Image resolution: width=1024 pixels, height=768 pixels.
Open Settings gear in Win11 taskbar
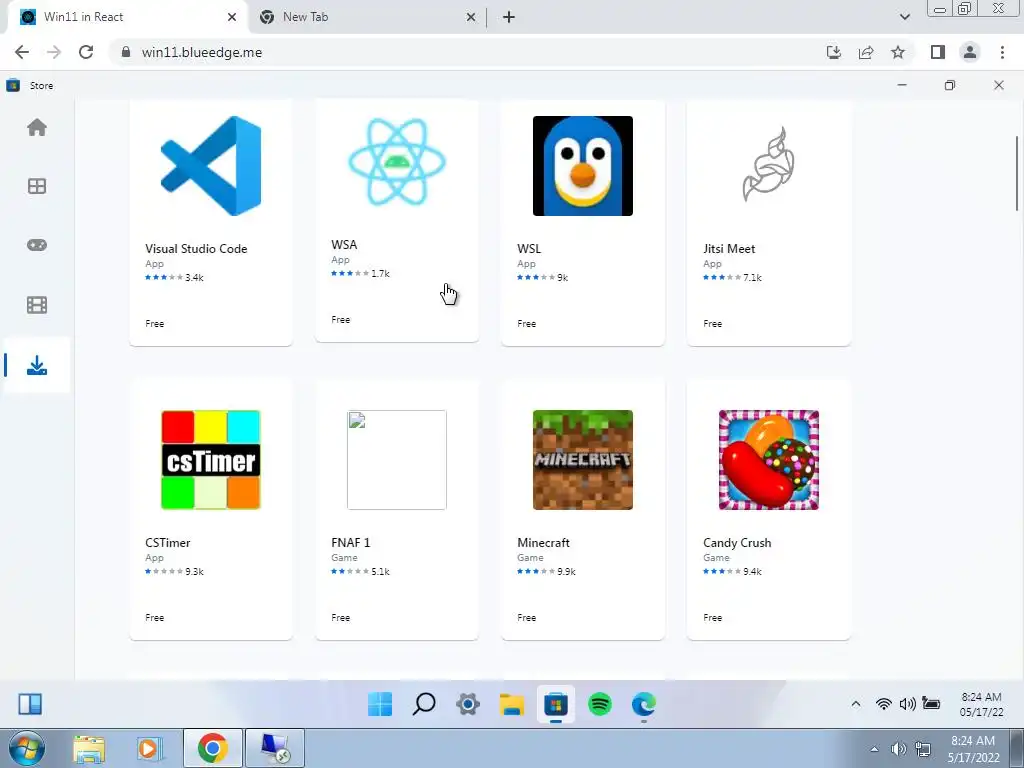pyautogui.click(x=468, y=704)
